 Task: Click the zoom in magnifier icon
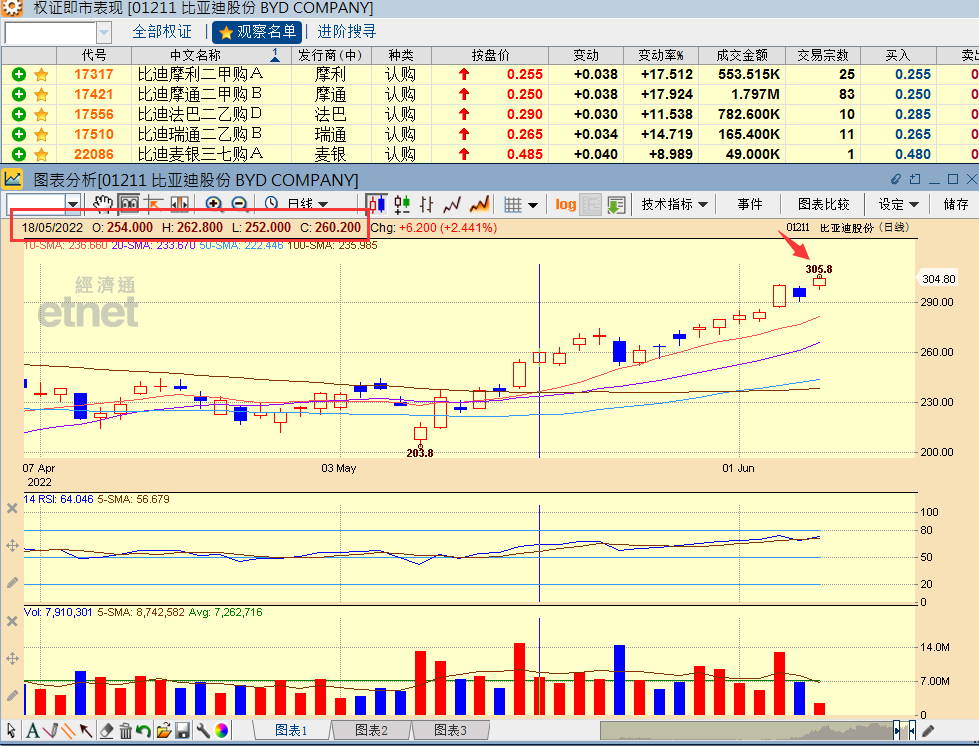[x=214, y=204]
